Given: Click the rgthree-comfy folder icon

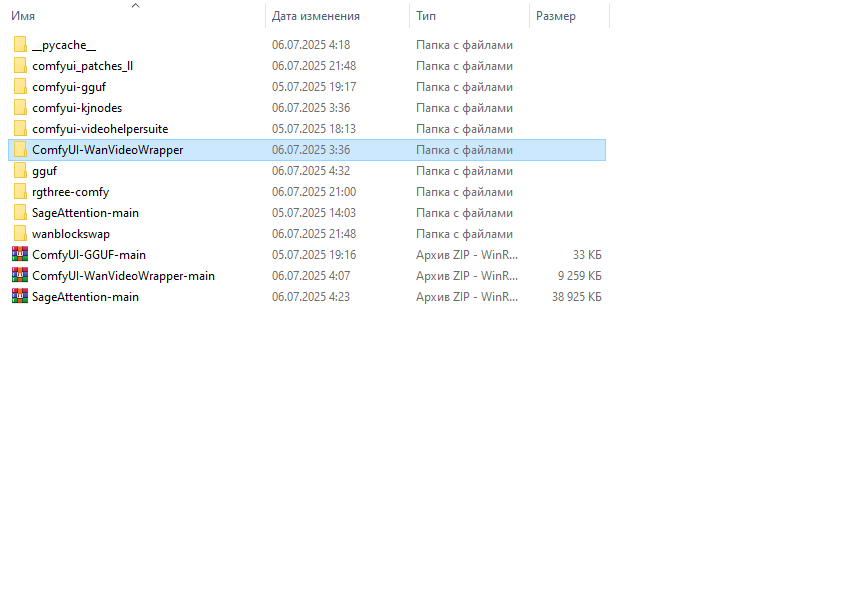Looking at the screenshot, I should [20, 192].
